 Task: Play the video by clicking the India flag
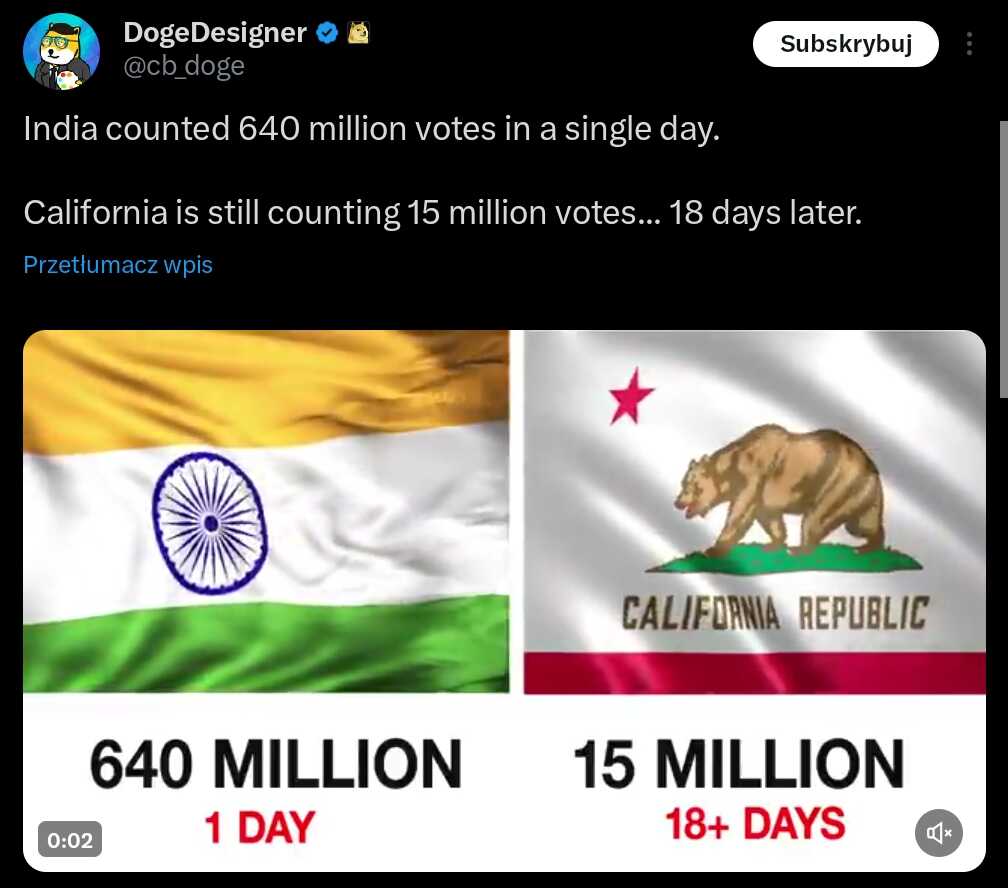266,511
